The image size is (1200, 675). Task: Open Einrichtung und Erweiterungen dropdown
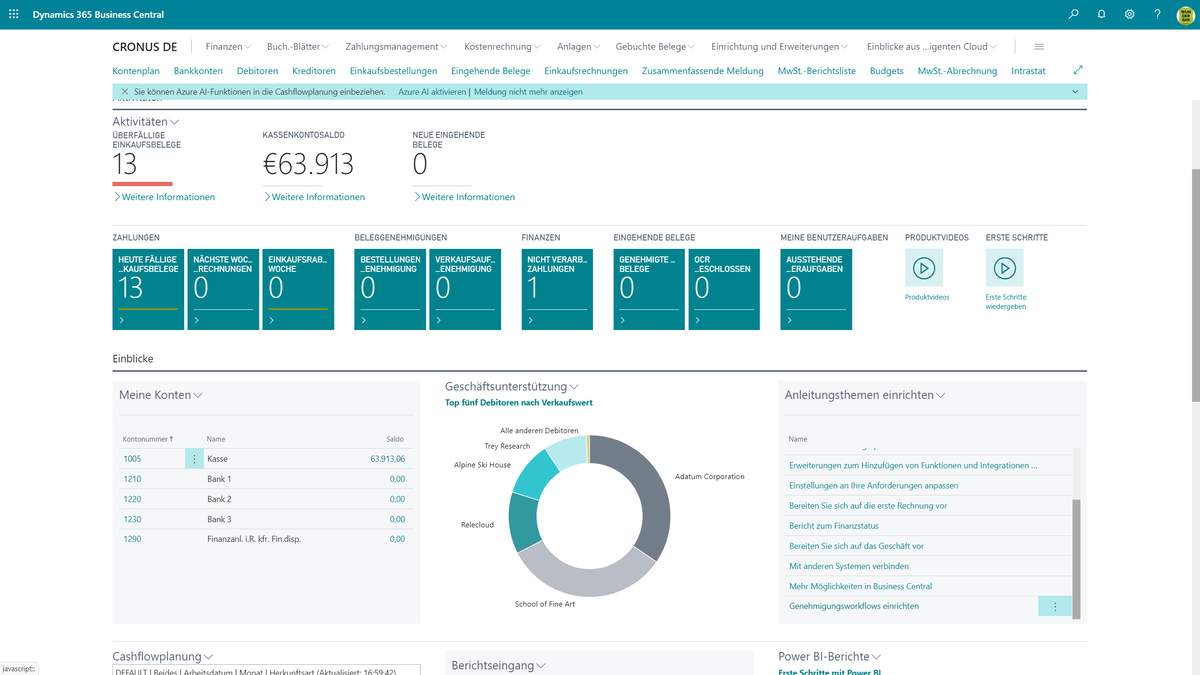tap(780, 46)
